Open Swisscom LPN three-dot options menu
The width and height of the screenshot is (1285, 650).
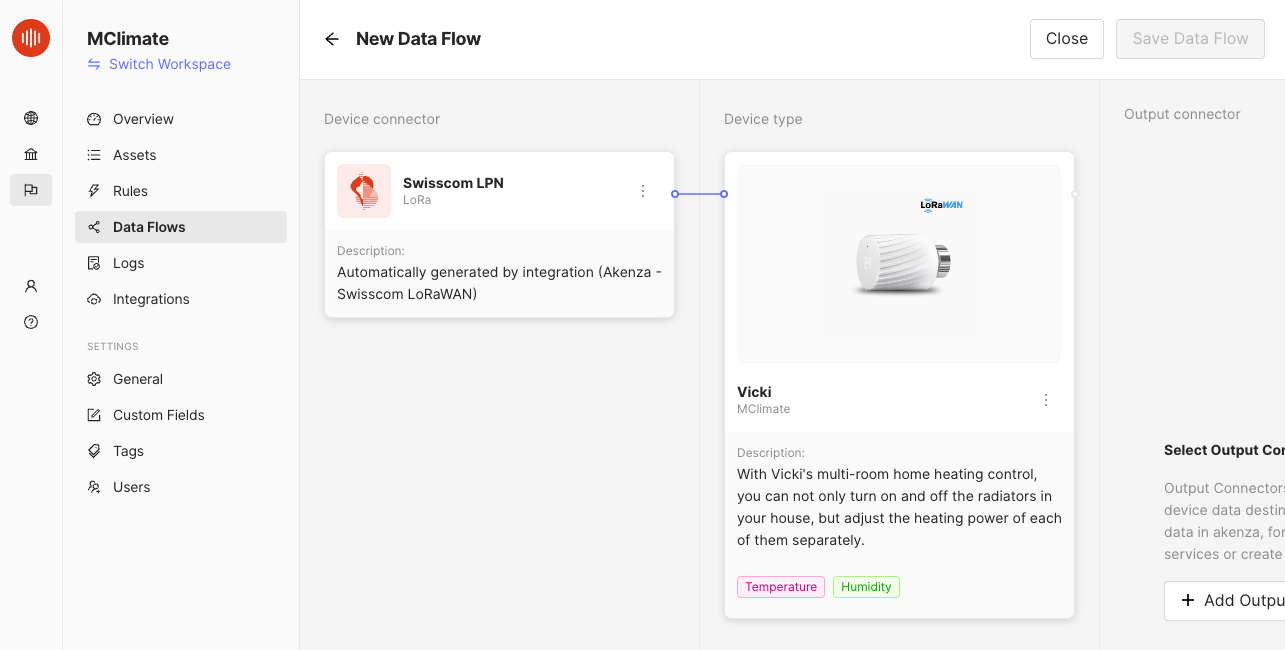click(643, 191)
